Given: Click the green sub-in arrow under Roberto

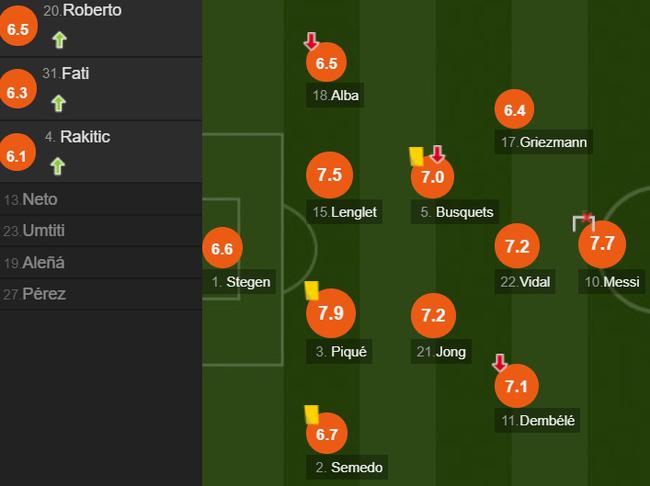Looking at the screenshot, I should click(x=59, y=40).
